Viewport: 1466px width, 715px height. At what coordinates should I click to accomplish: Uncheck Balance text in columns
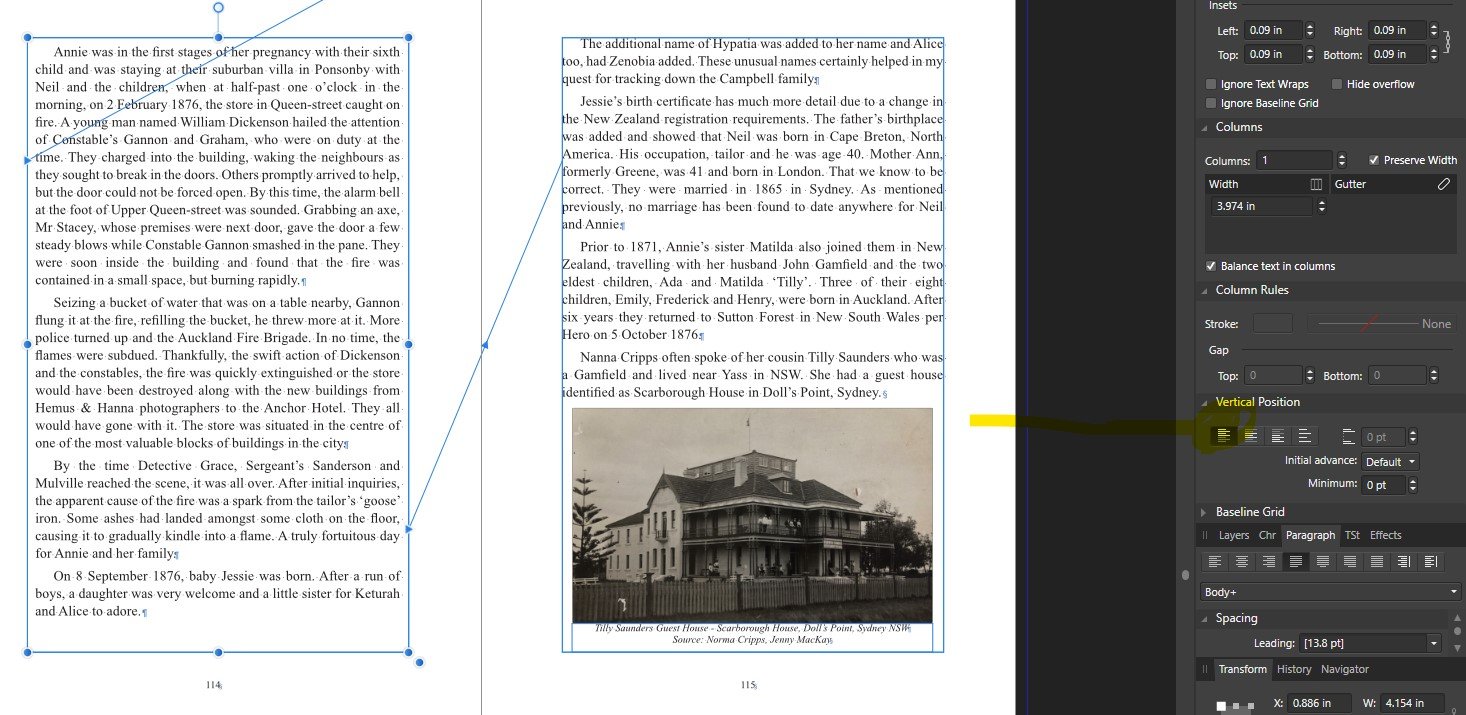[1211, 266]
